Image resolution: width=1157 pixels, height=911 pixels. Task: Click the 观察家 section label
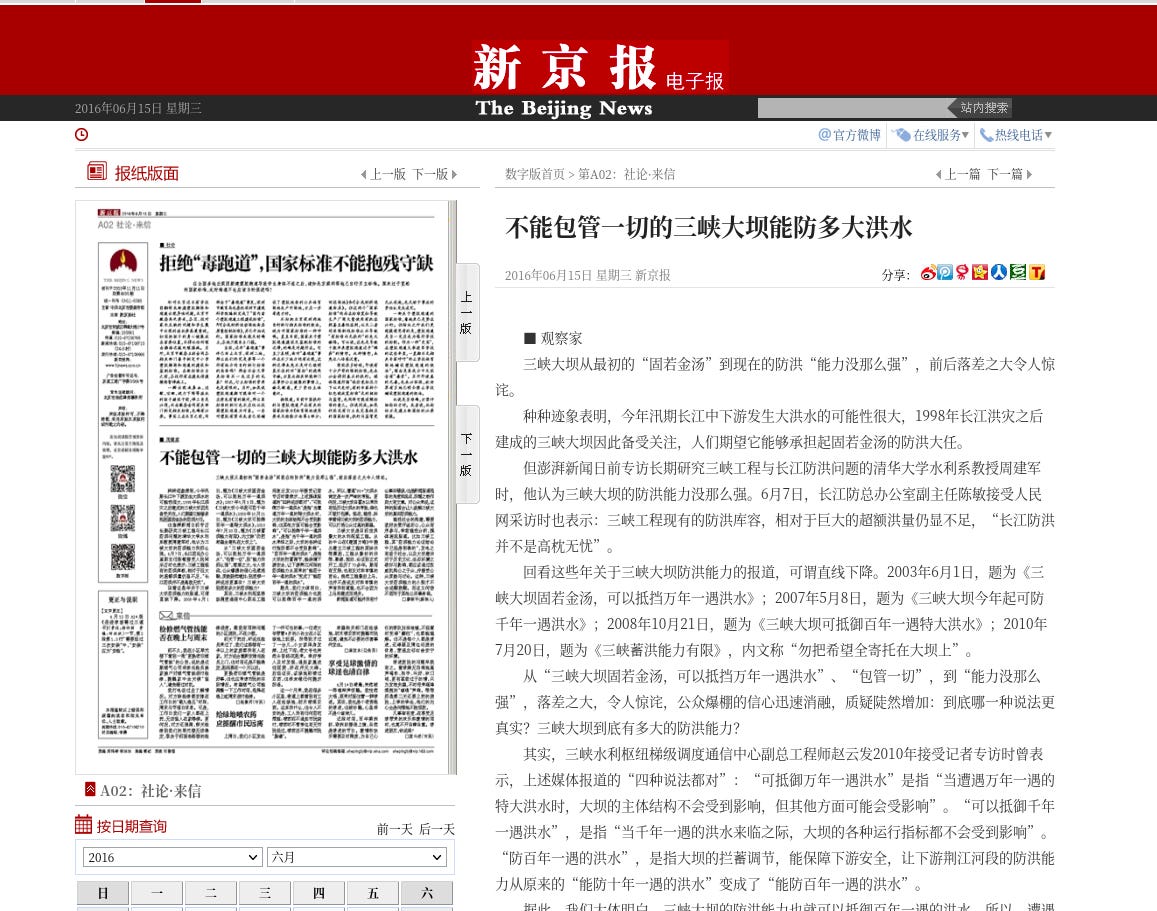pos(553,339)
